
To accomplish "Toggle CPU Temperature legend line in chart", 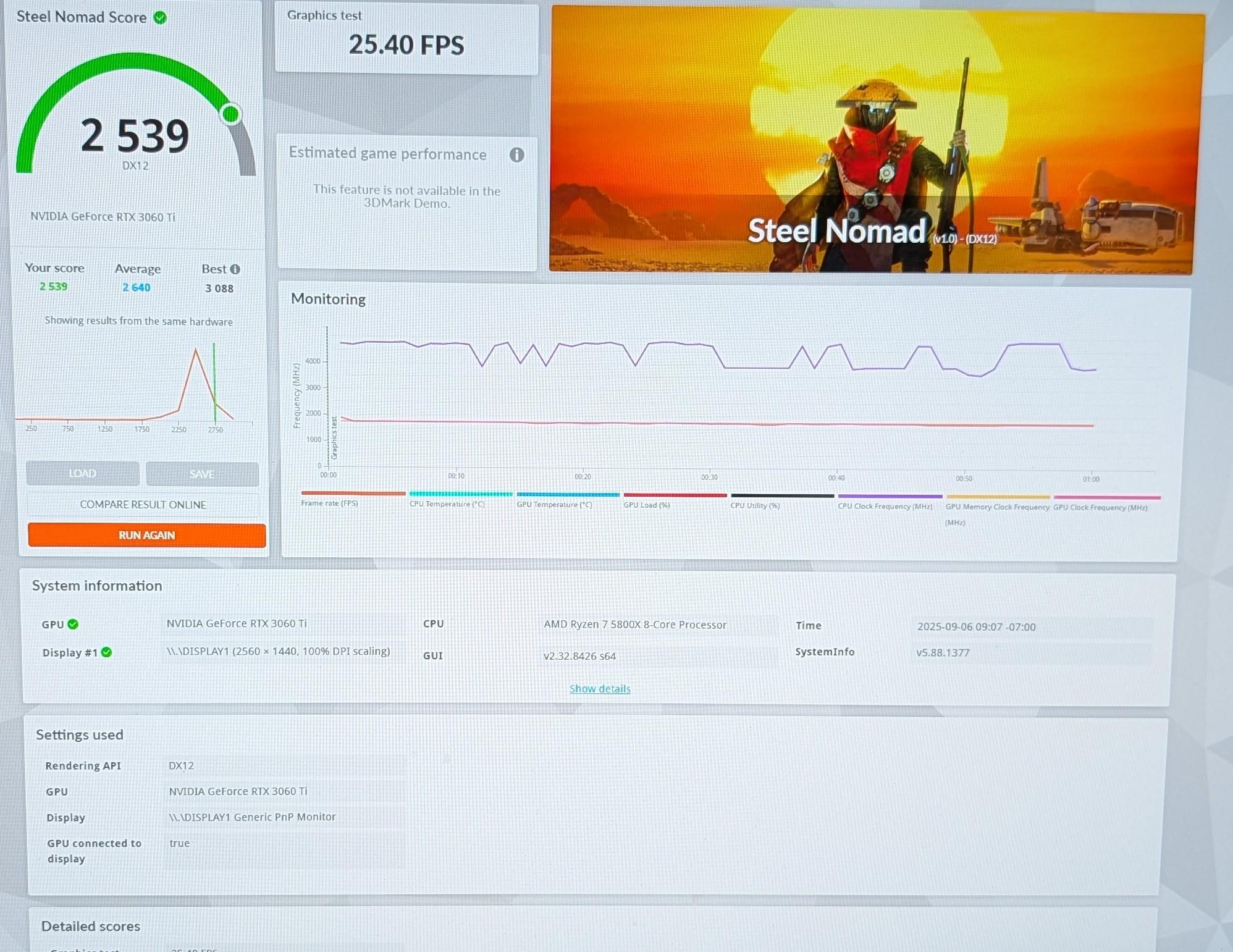I will pos(460,499).
